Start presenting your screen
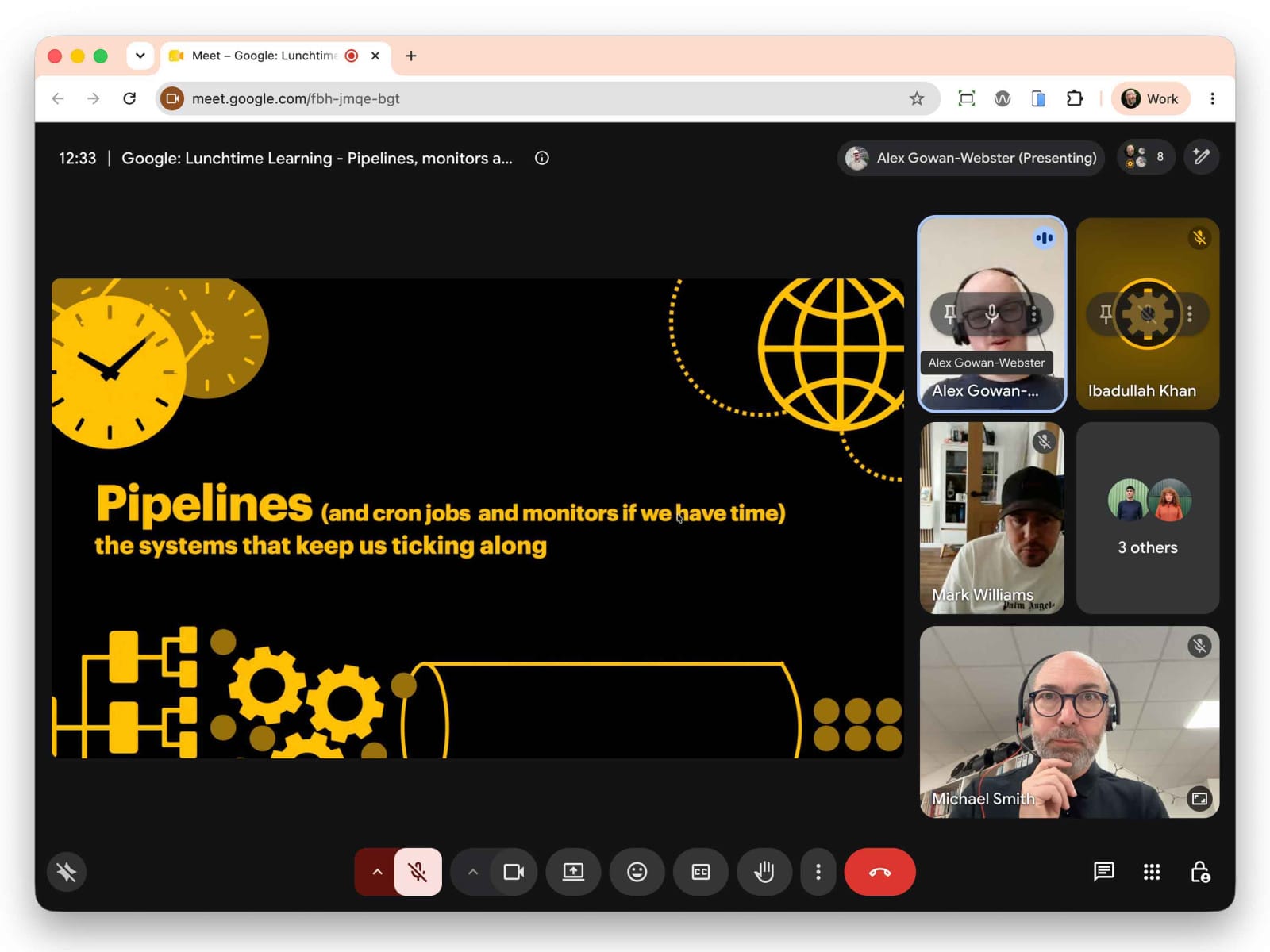The image size is (1270, 952). click(573, 872)
